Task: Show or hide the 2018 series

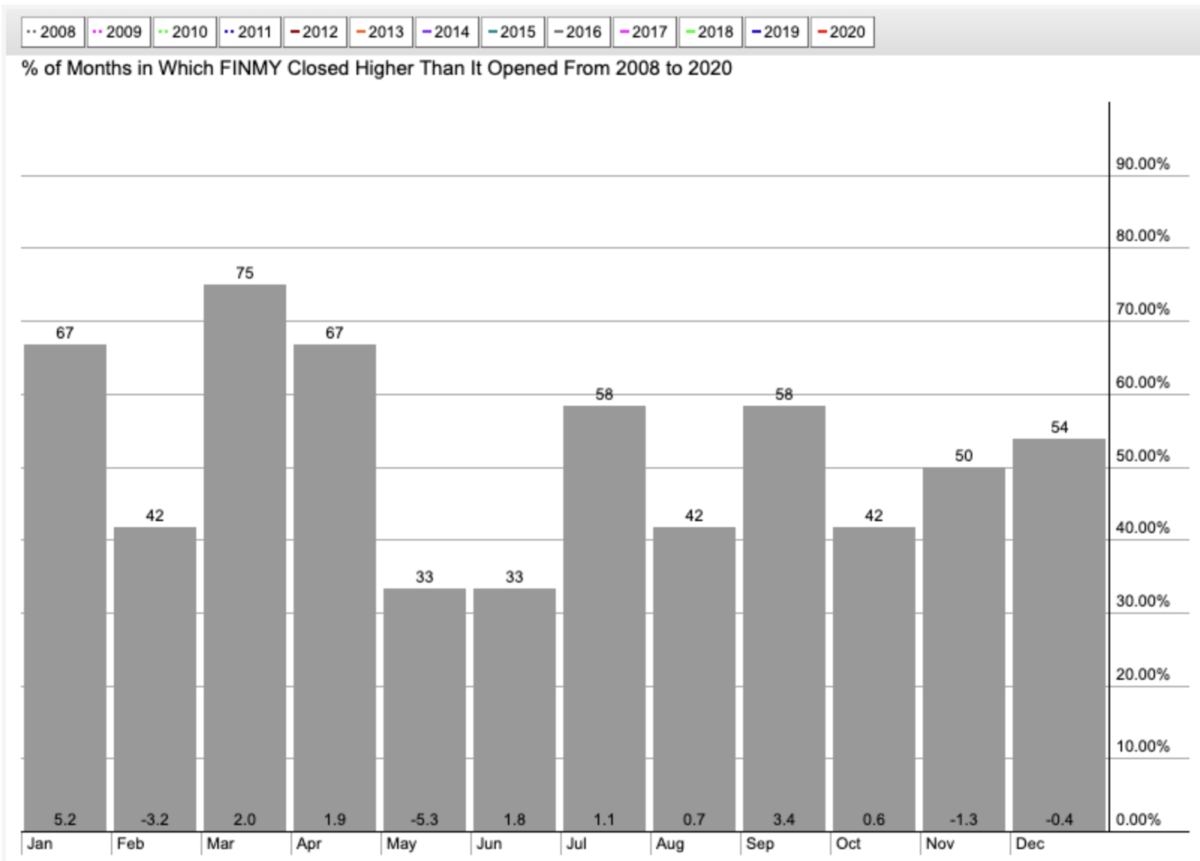Action: [711, 32]
